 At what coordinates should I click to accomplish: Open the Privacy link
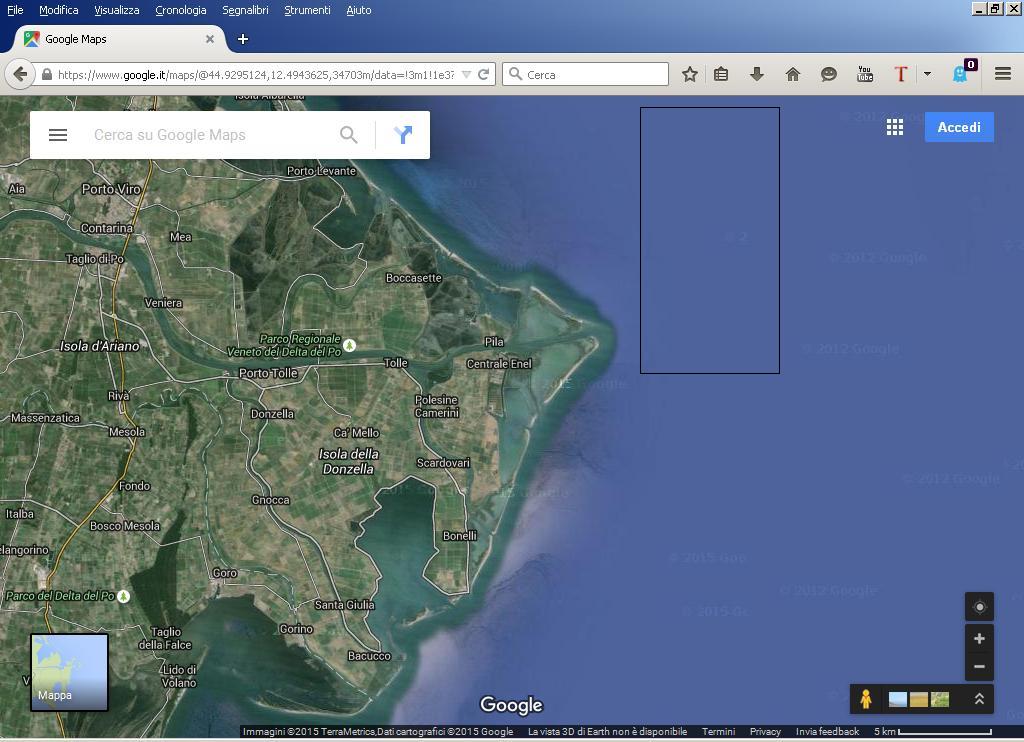[765, 732]
